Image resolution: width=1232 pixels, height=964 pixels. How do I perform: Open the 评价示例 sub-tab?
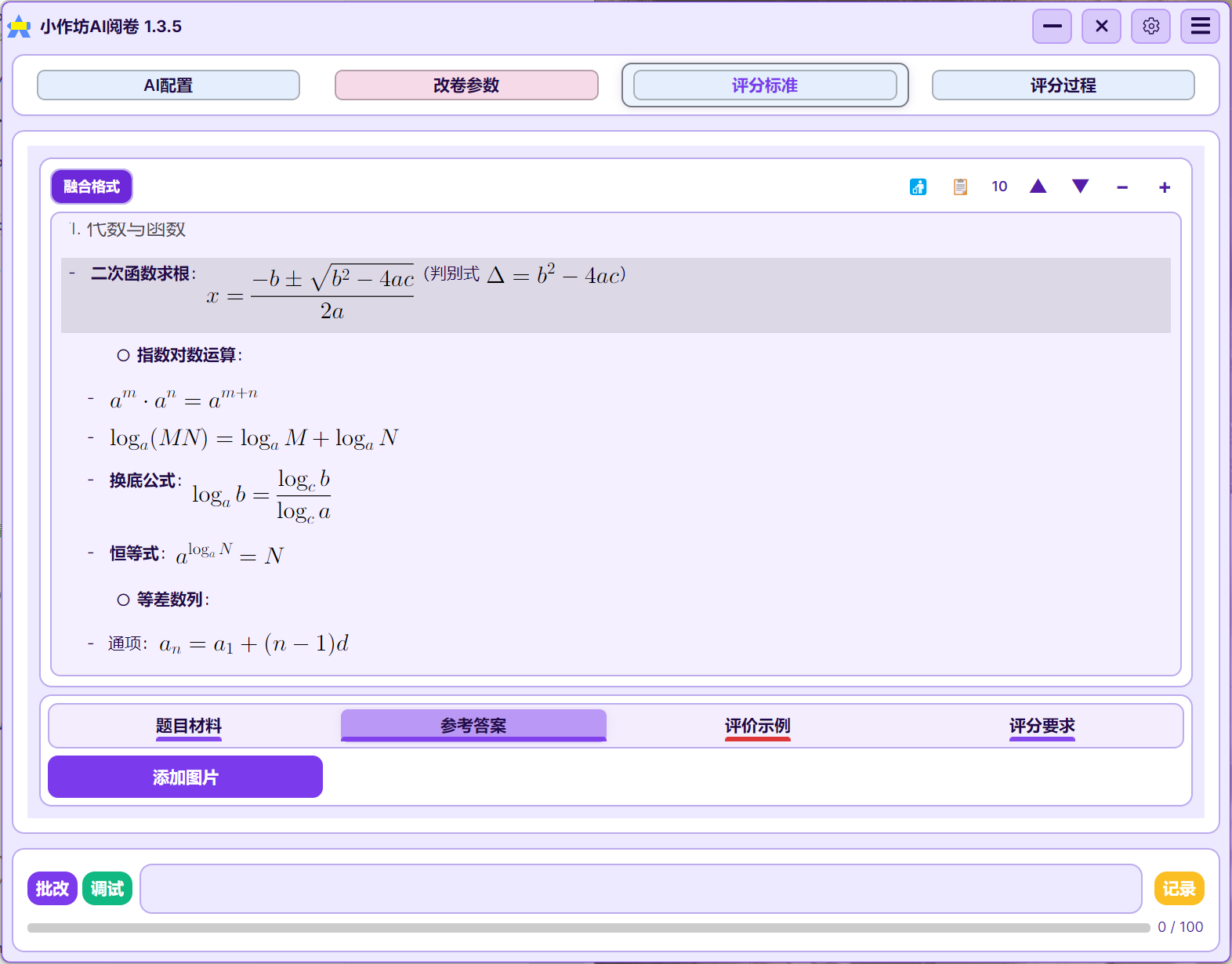click(x=757, y=726)
